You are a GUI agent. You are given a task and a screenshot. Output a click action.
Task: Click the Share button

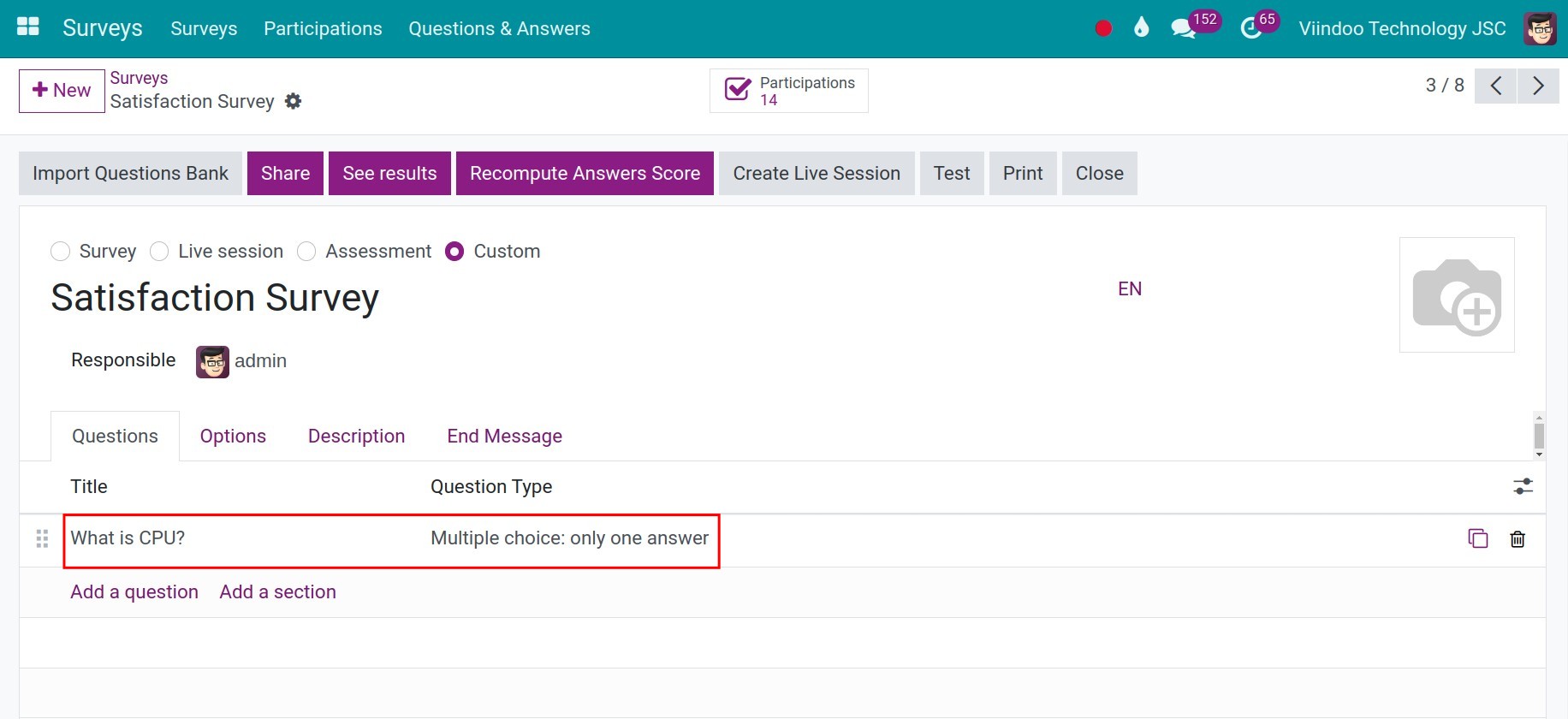(x=286, y=174)
